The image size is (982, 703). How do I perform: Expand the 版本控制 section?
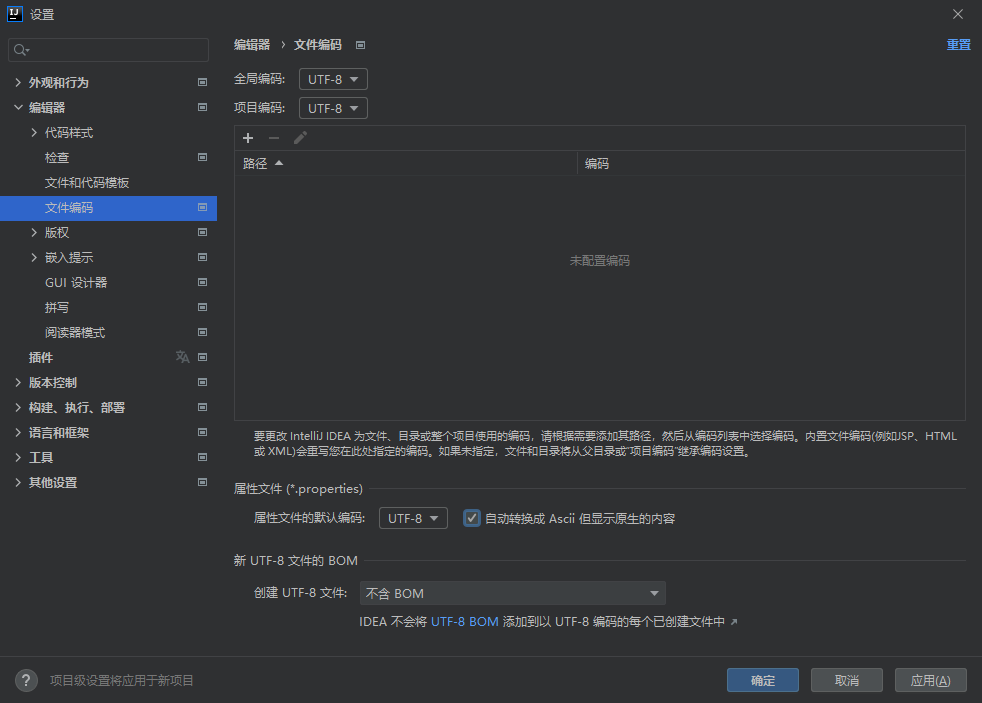[x=18, y=382]
